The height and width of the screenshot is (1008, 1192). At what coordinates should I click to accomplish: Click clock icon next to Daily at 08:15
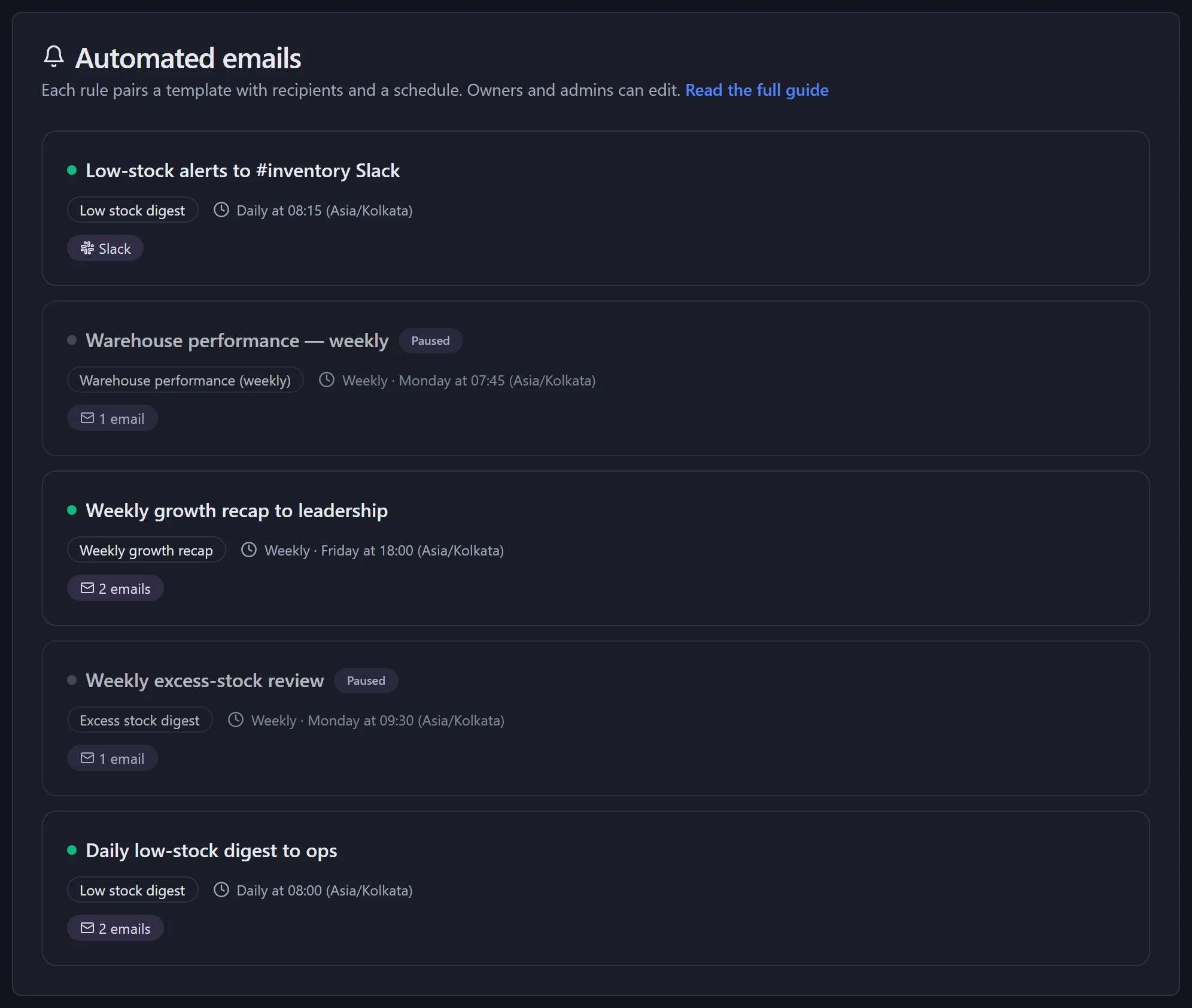click(221, 210)
